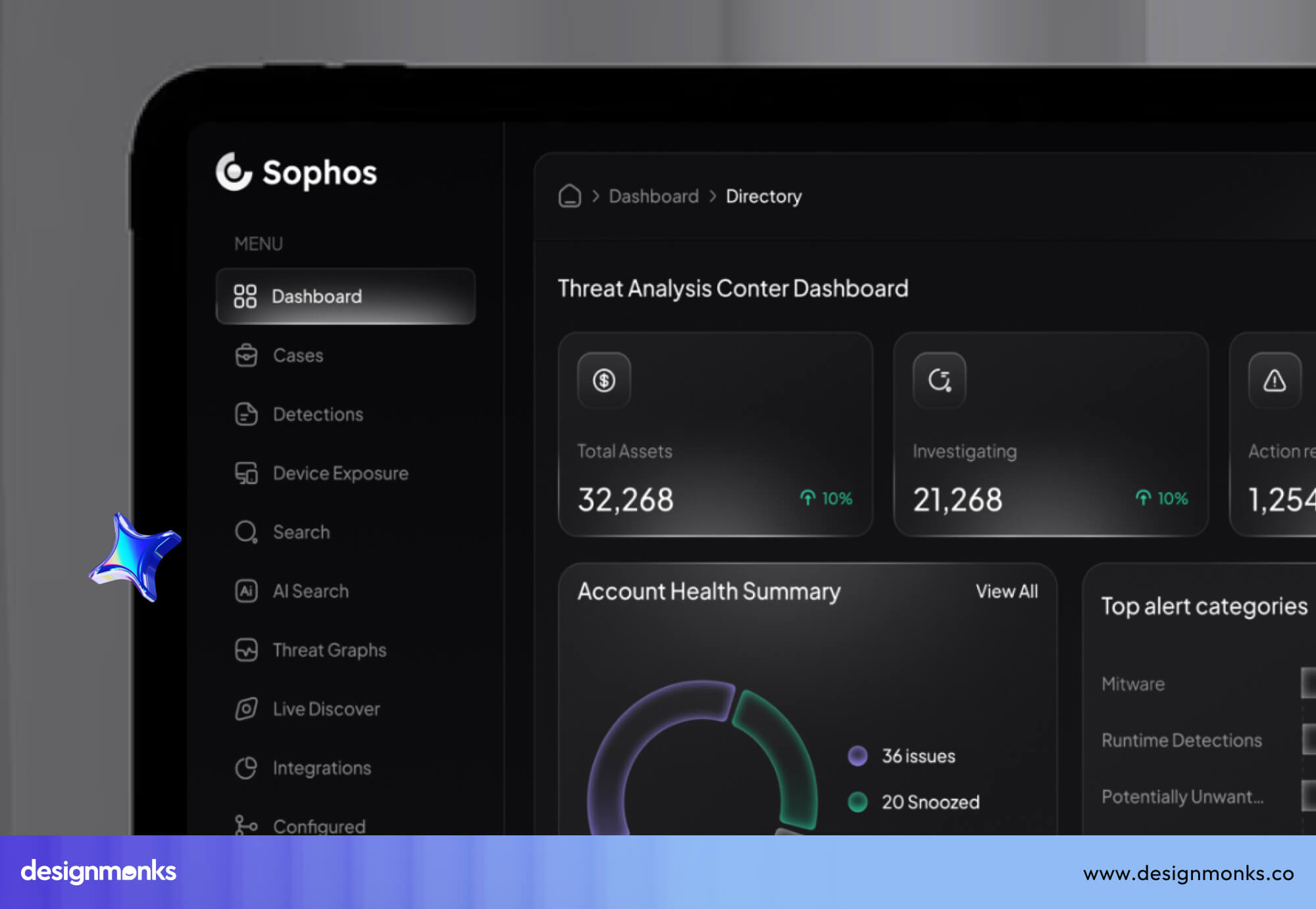1316x909 pixels.
Task: Select the Live Discover camera icon
Action: click(x=245, y=708)
